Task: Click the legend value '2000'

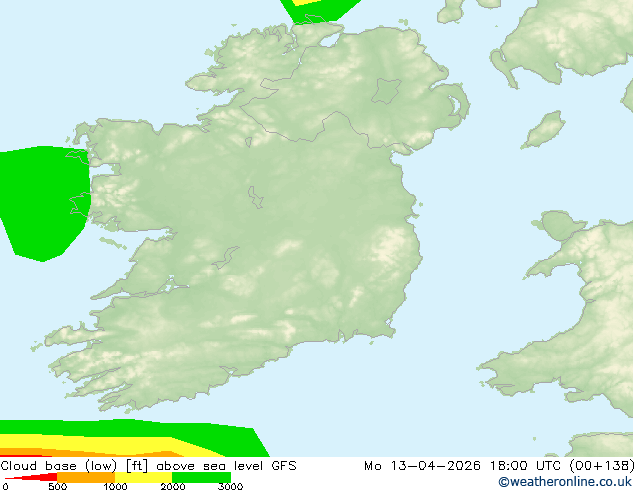Action: pyautogui.click(x=173, y=486)
